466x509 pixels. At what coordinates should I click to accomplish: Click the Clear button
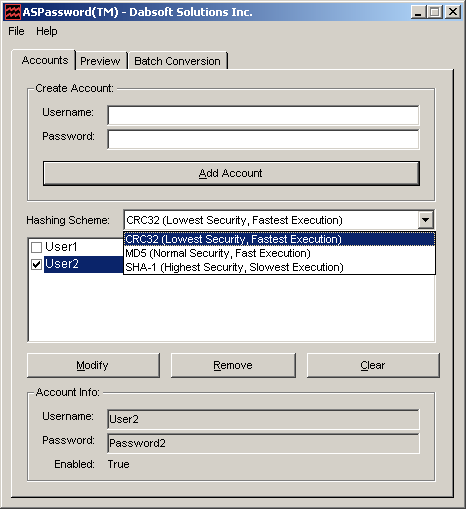[x=373, y=365]
